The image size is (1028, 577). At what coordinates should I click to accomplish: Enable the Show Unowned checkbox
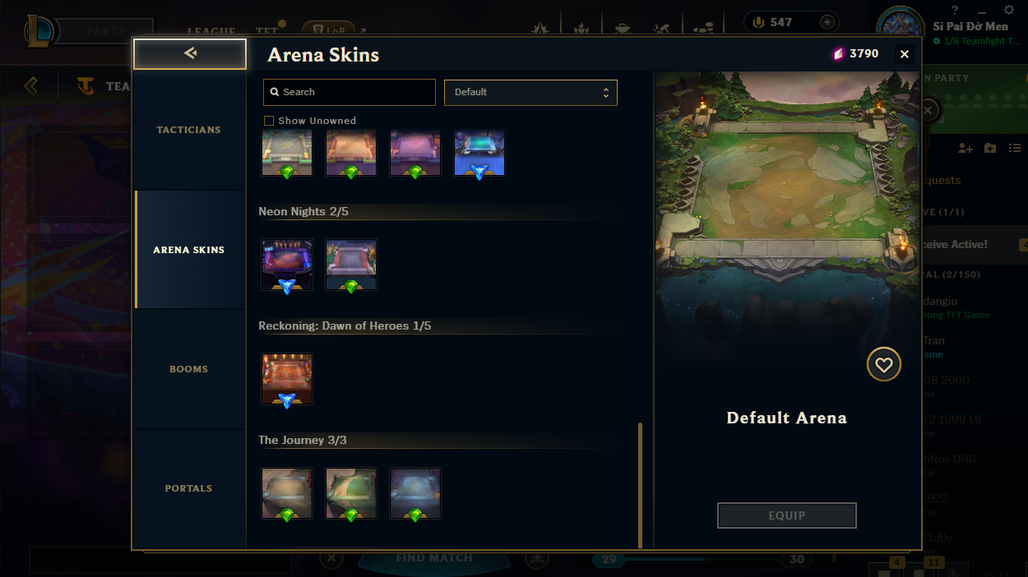click(269, 121)
